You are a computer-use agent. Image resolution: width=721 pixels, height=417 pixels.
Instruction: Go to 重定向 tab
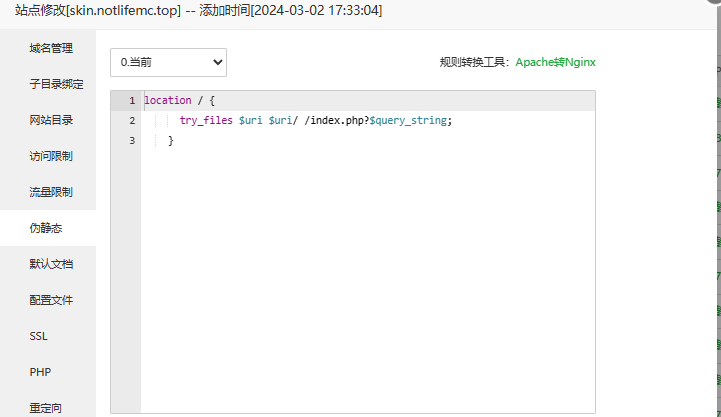tap(48, 408)
